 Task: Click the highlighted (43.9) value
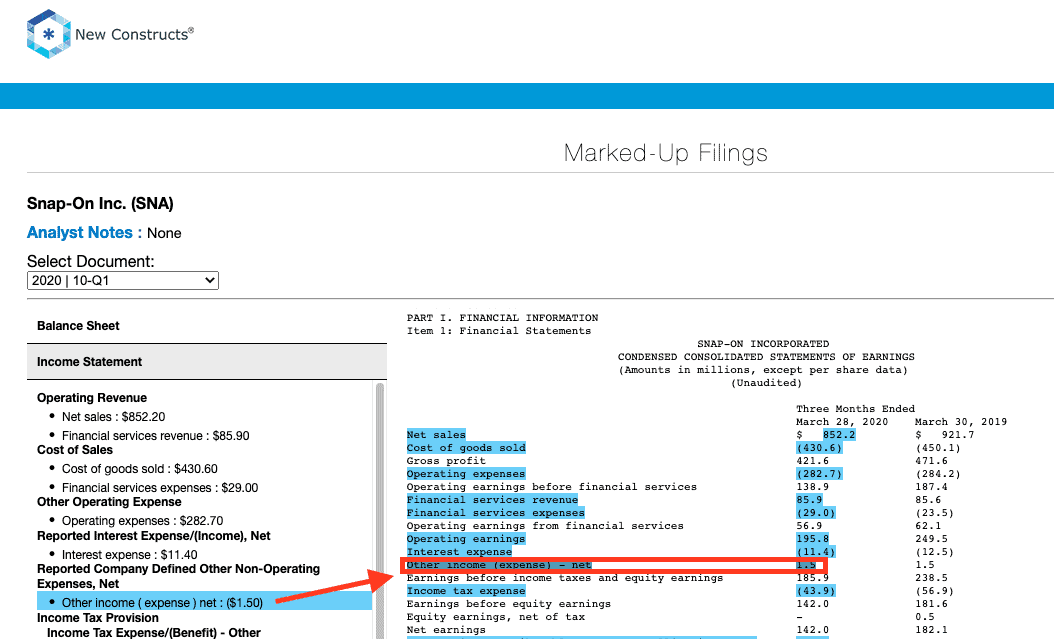tap(815, 591)
